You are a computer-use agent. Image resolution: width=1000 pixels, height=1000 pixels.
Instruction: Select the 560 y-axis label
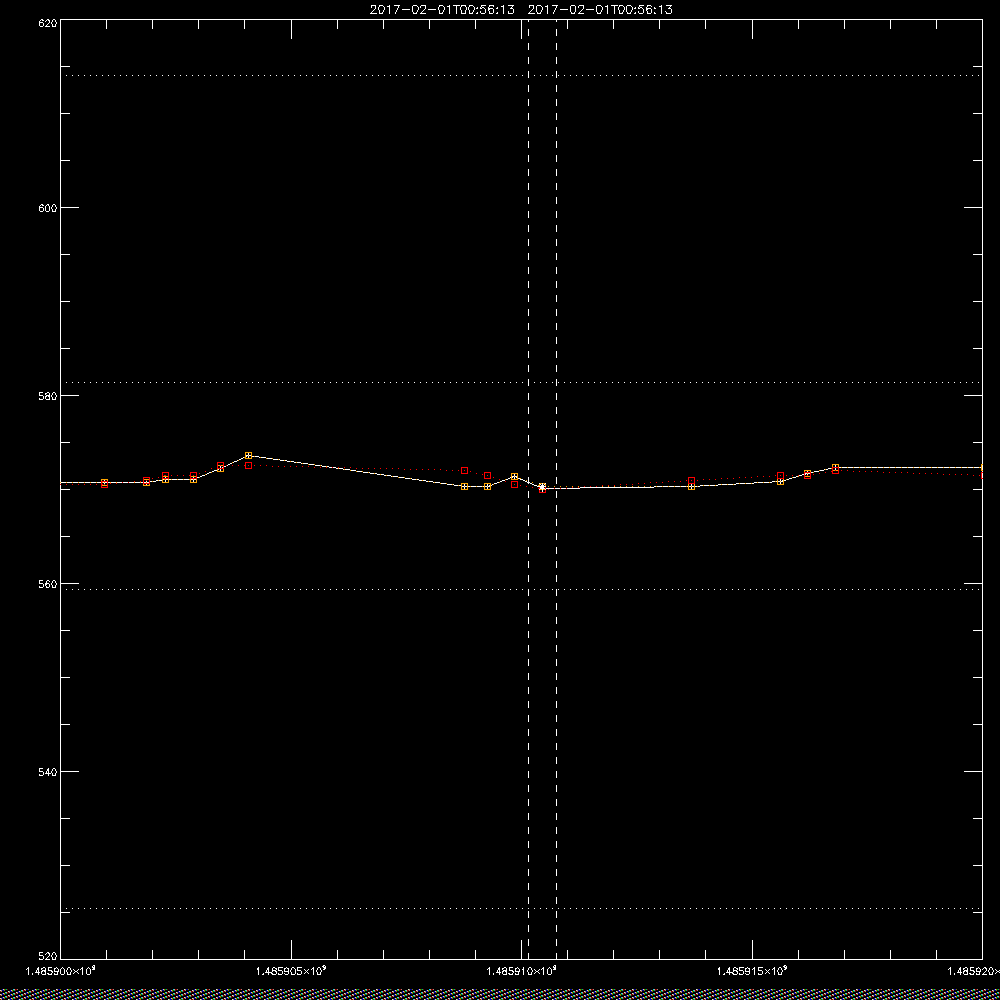click(48, 584)
